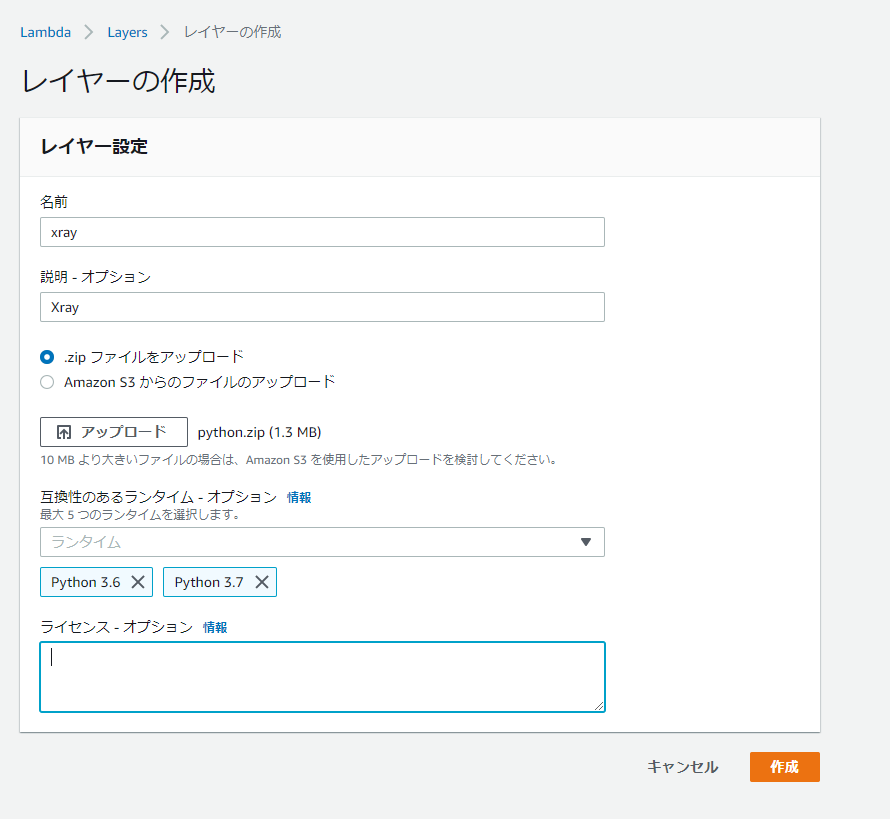This screenshot has width=890, height=819.
Task: Open the 情報 link next to 互換性のあるランタイム
Action: tap(299, 497)
